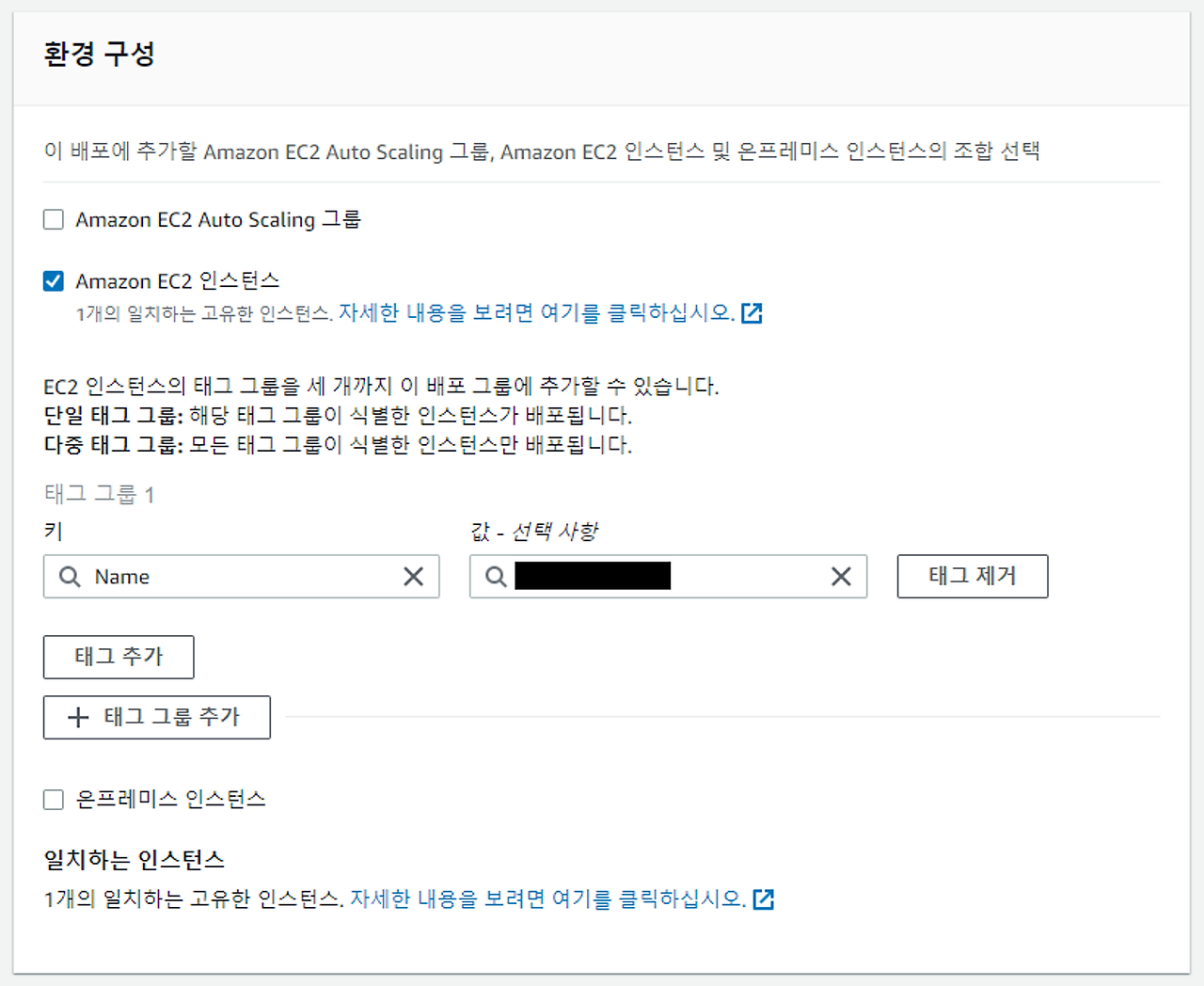
Task: Click the 온프레미스 인스턴스 label text
Action: [x=171, y=799]
